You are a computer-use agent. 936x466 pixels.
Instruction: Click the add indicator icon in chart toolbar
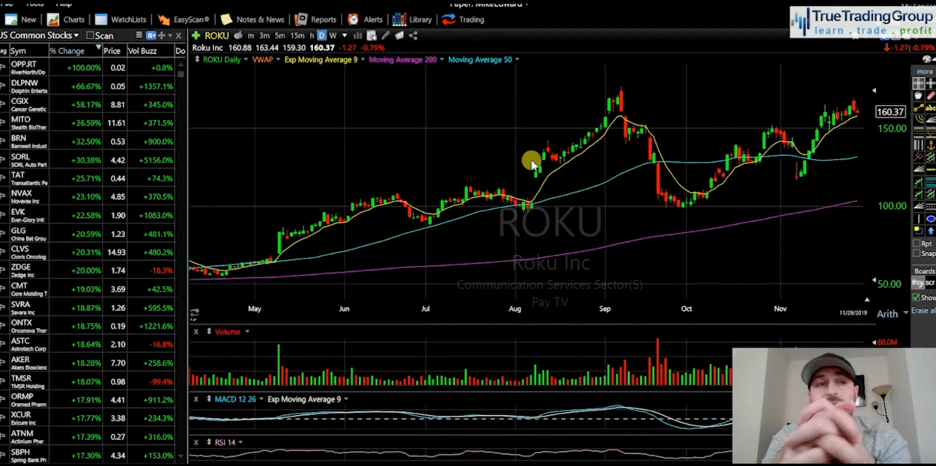pos(372,36)
